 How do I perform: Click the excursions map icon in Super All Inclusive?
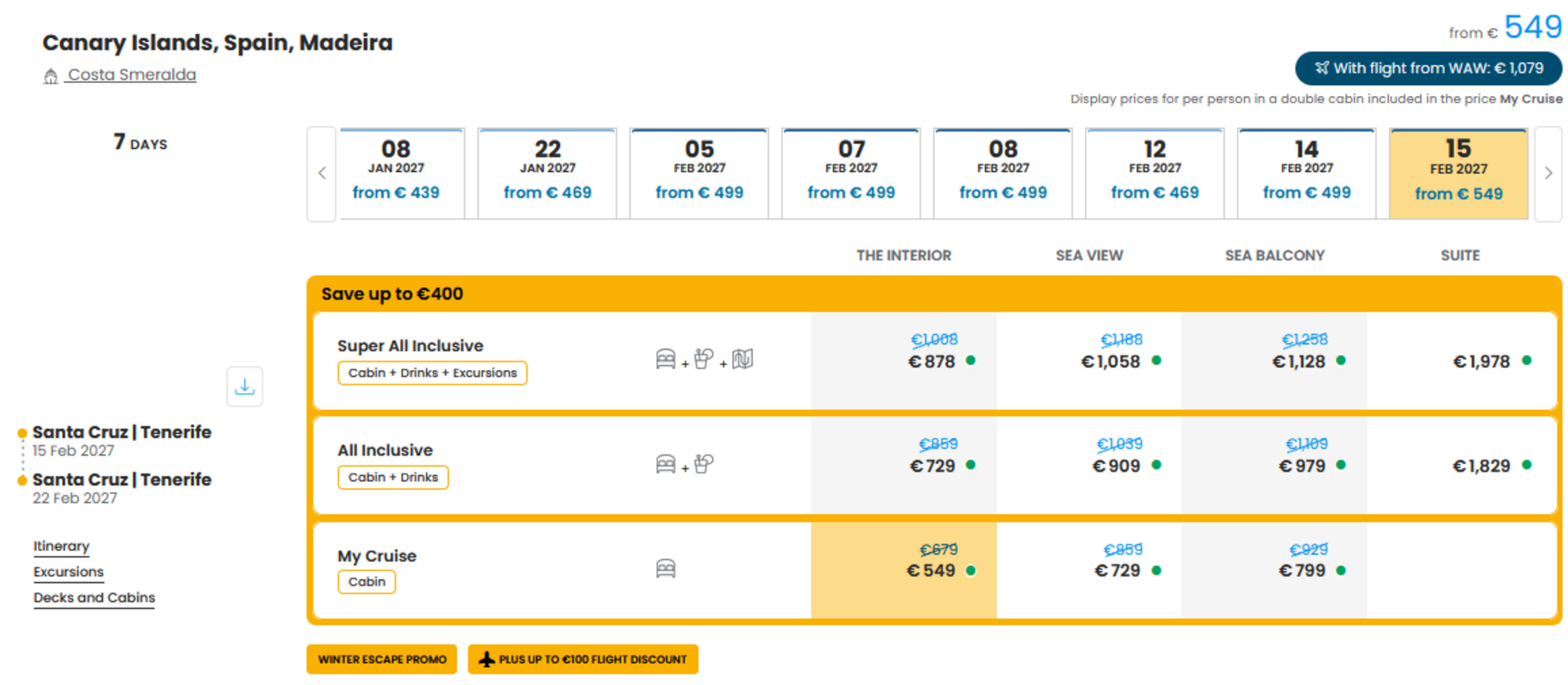742,359
